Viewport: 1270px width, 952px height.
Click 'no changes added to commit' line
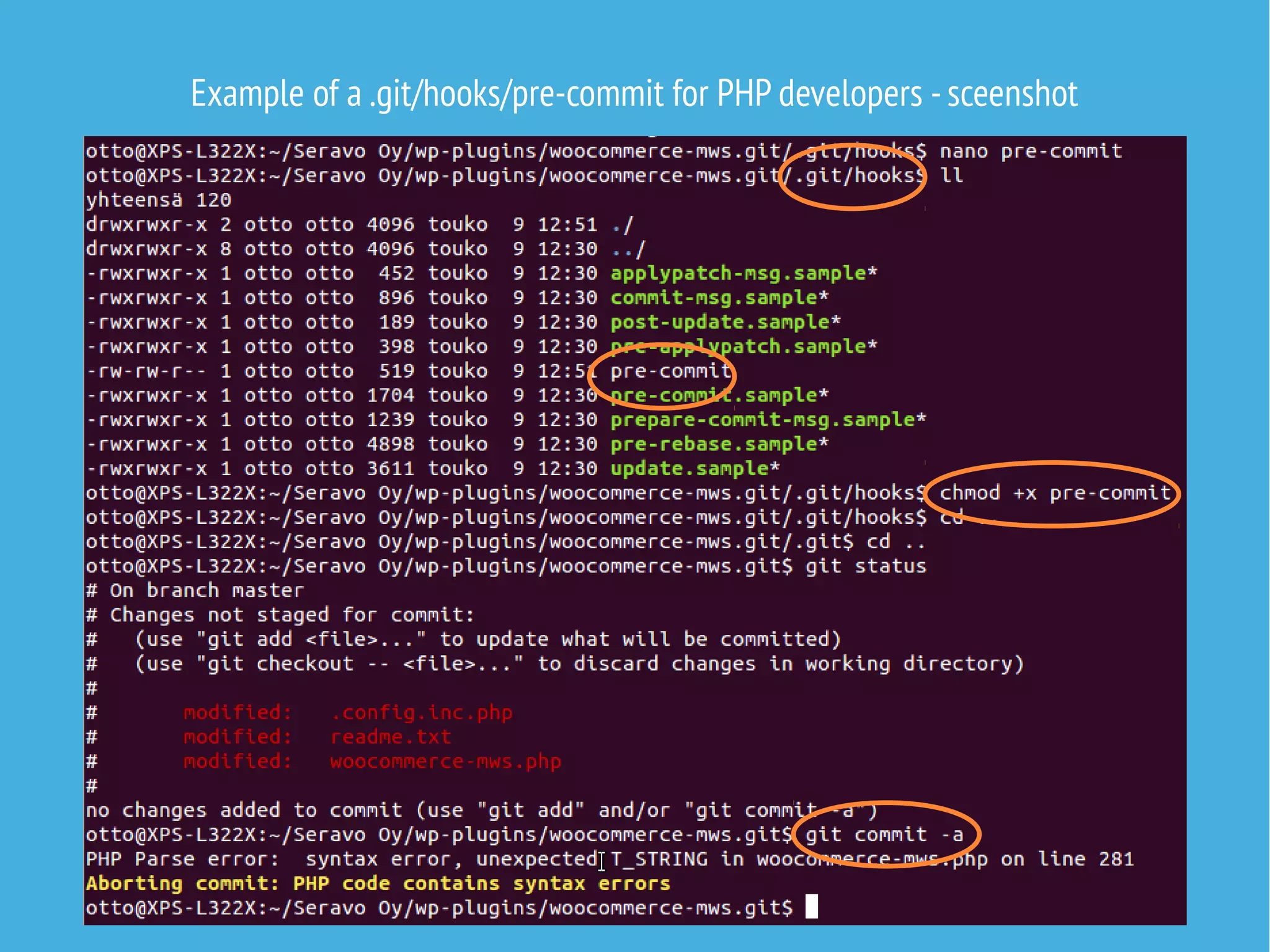coord(482,810)
